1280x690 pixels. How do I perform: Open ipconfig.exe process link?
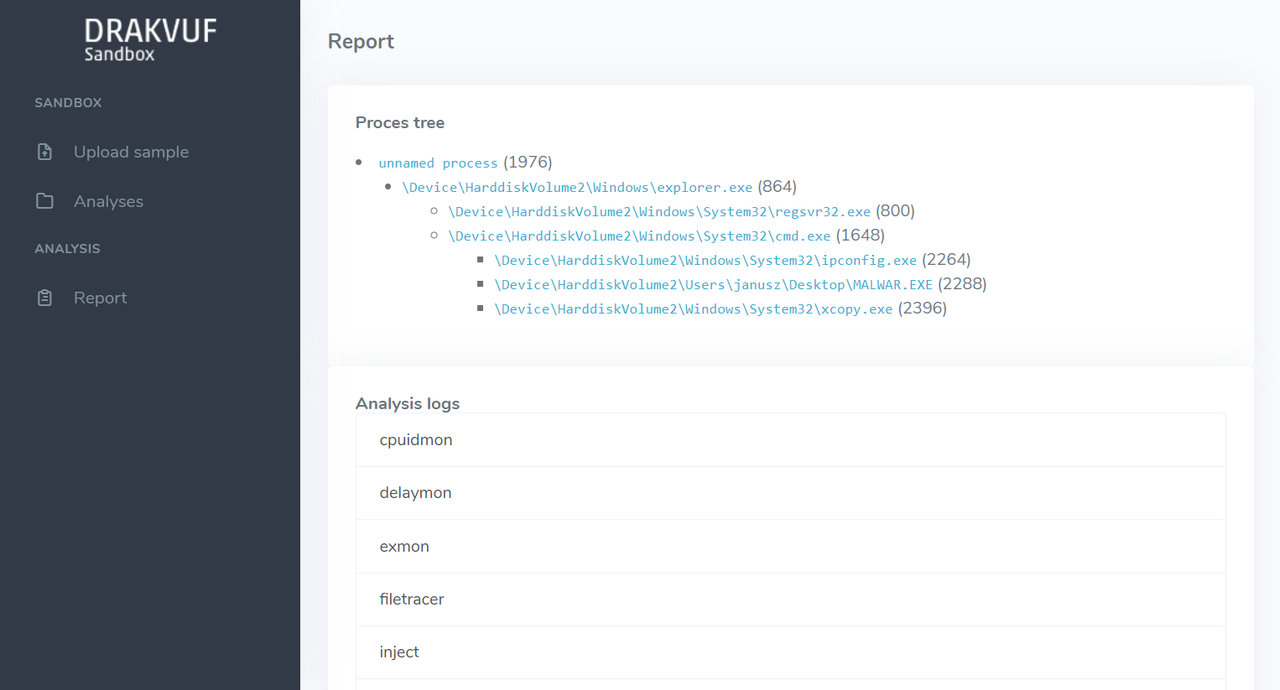click(705, 260)
